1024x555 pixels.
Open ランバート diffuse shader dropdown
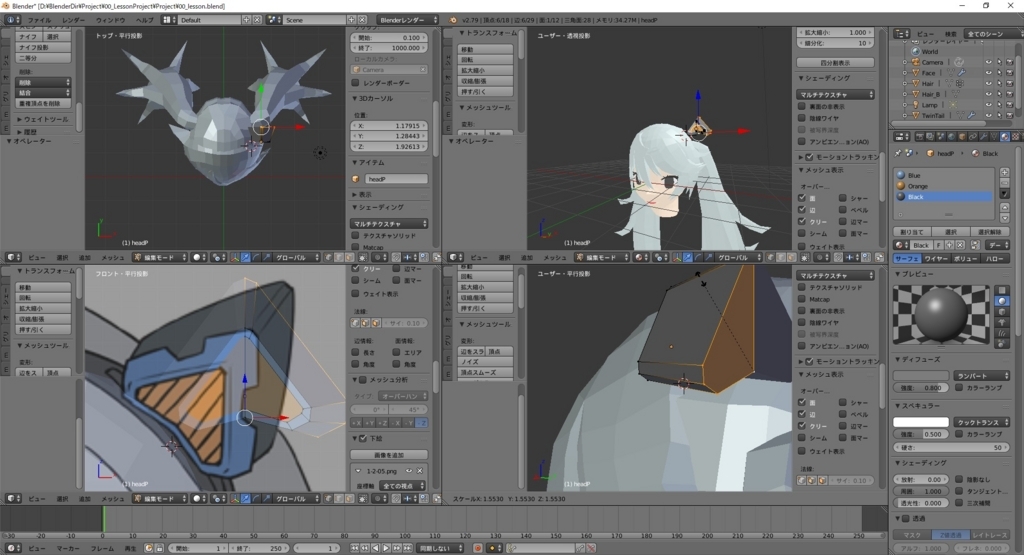click(x=982, y=375)
